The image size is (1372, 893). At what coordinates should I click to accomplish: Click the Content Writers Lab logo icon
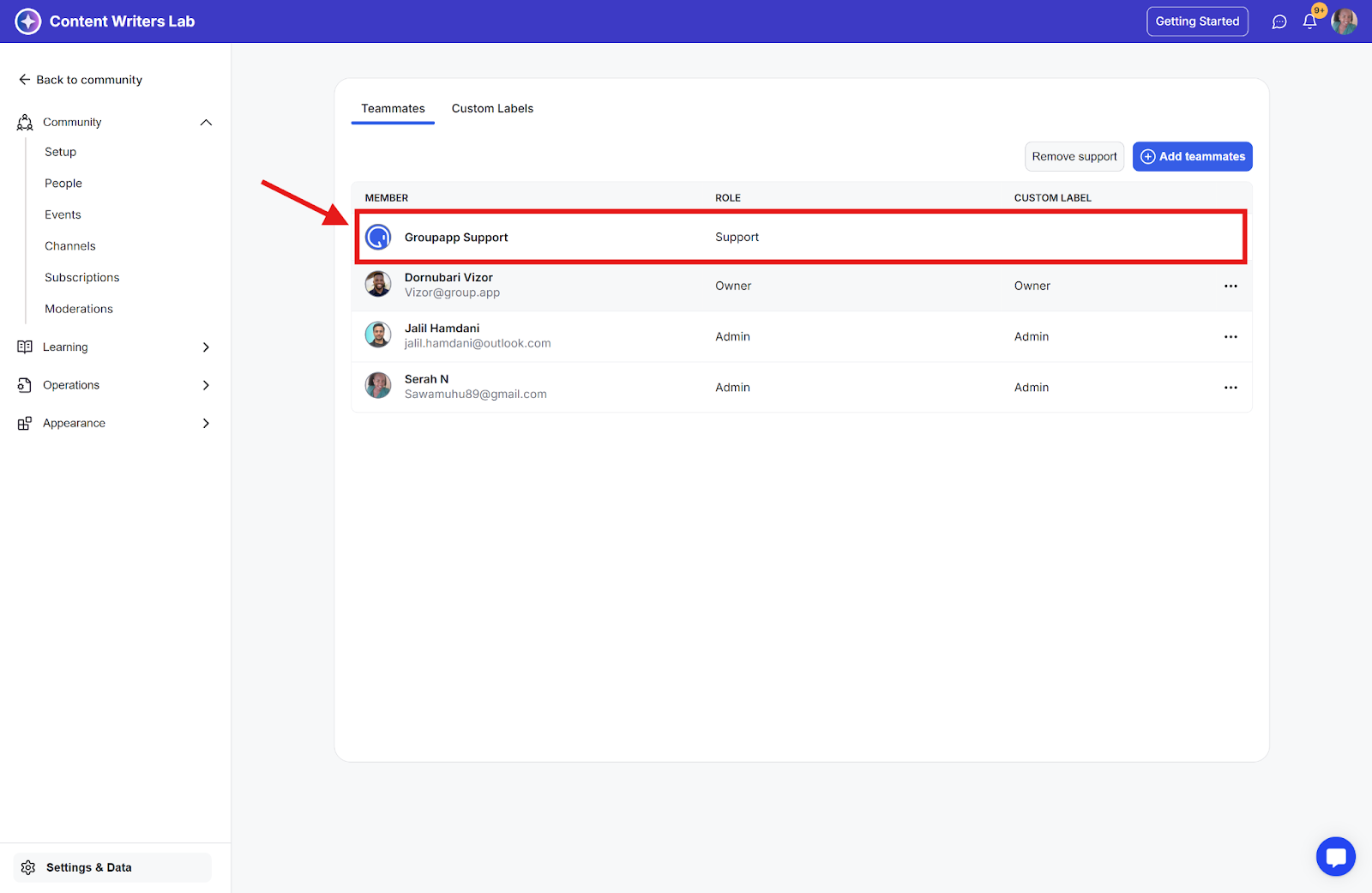point(27,21)
